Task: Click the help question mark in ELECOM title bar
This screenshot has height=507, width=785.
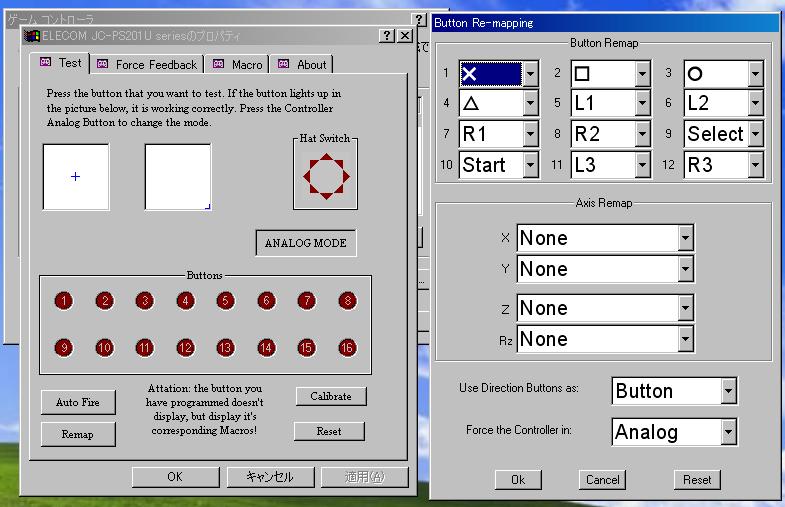Action: click(386, 36)
